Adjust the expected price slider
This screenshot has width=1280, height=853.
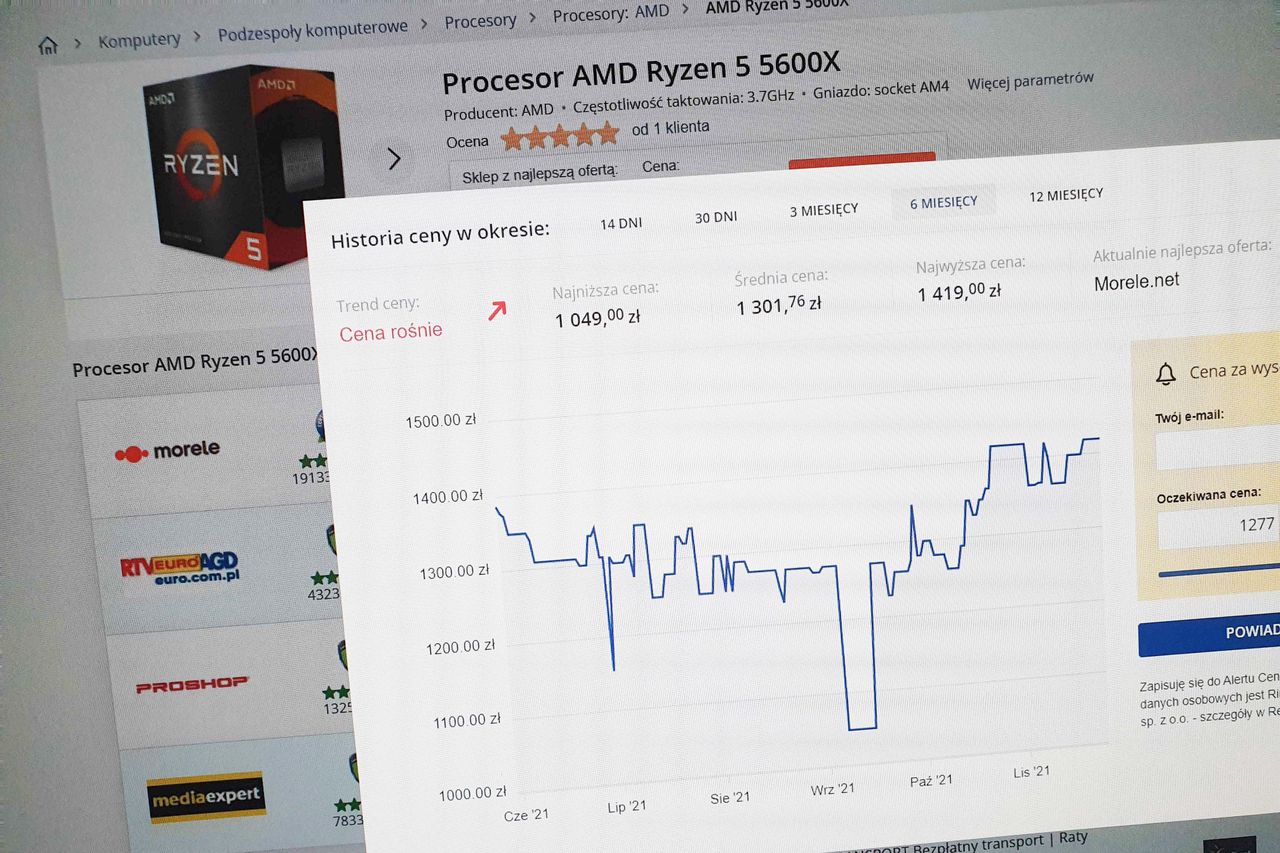1219,570
